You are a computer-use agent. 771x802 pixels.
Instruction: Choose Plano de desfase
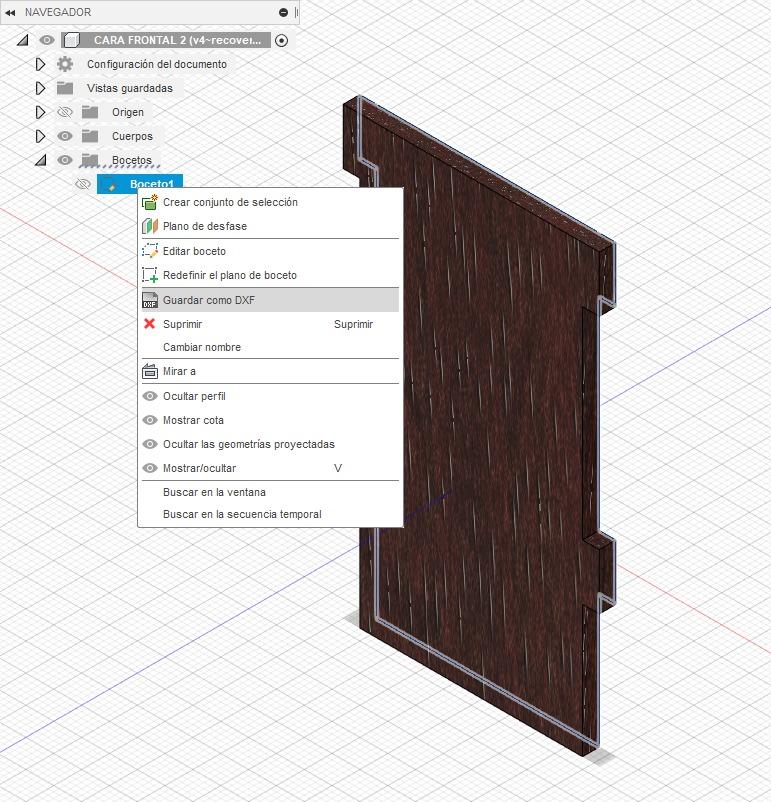[270, 226]
